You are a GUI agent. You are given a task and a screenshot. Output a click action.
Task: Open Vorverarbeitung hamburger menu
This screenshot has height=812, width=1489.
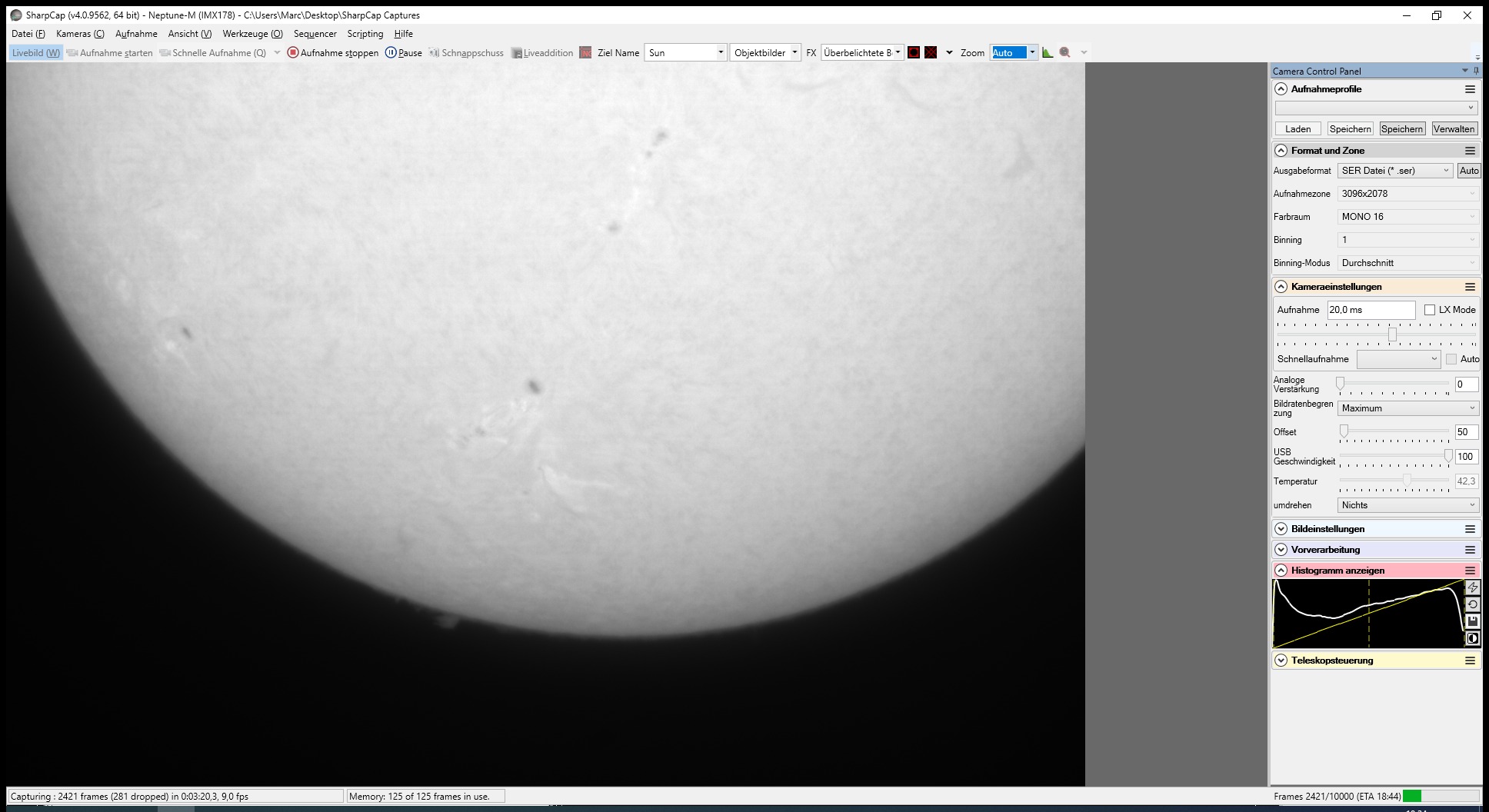pyautogui.click(x=1470, y=550)
